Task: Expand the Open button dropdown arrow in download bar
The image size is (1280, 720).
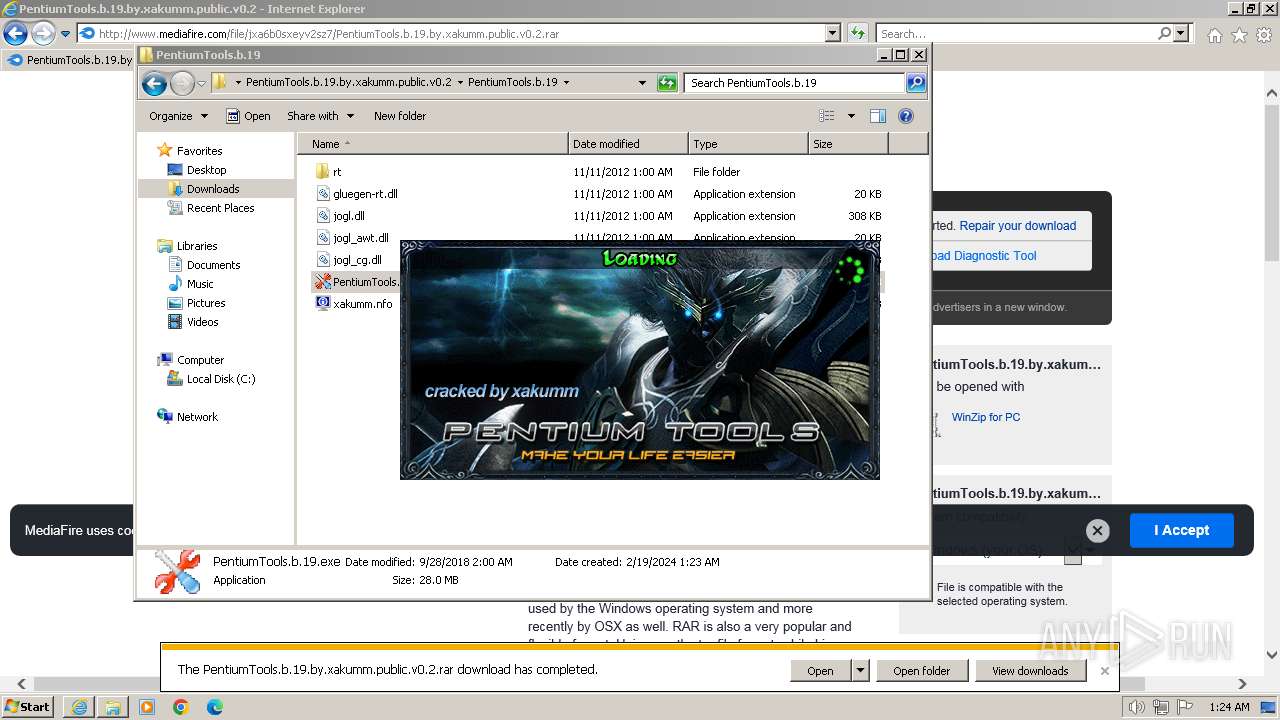Action: point(860,671)
